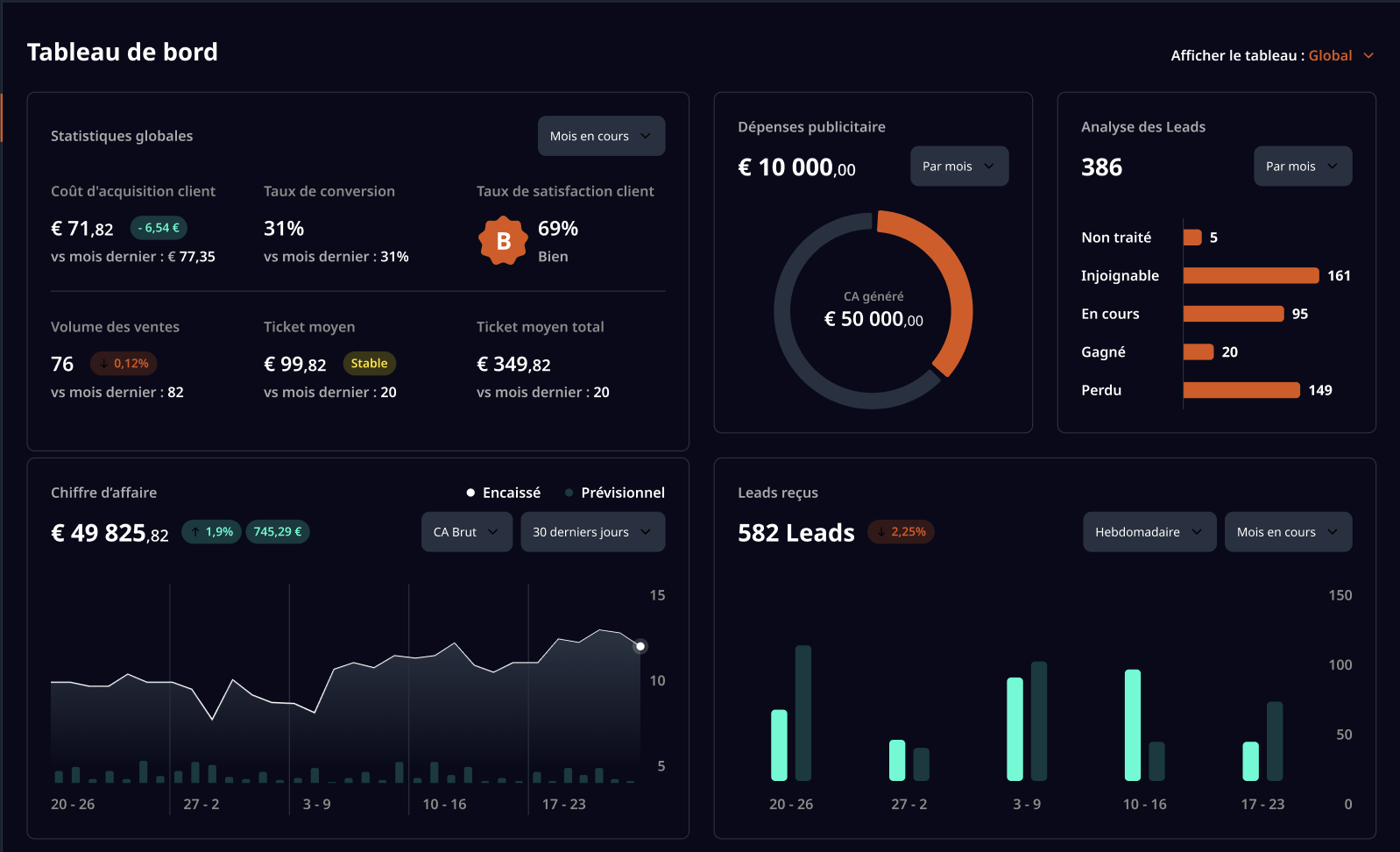Image resolution: width=1400 pixels, height=852 pixels.
Task: Click the chevron next to Global
Action: (x=1368, y=55)
